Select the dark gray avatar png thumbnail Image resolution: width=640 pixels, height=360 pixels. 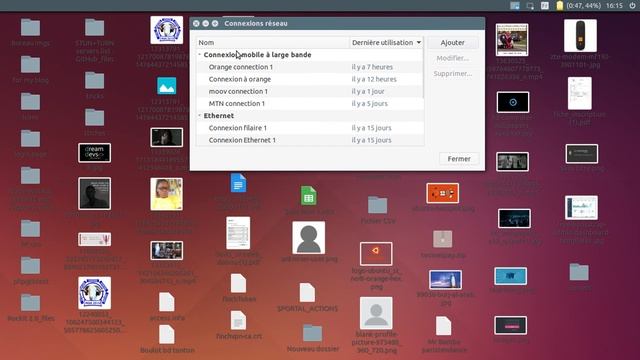309,238
